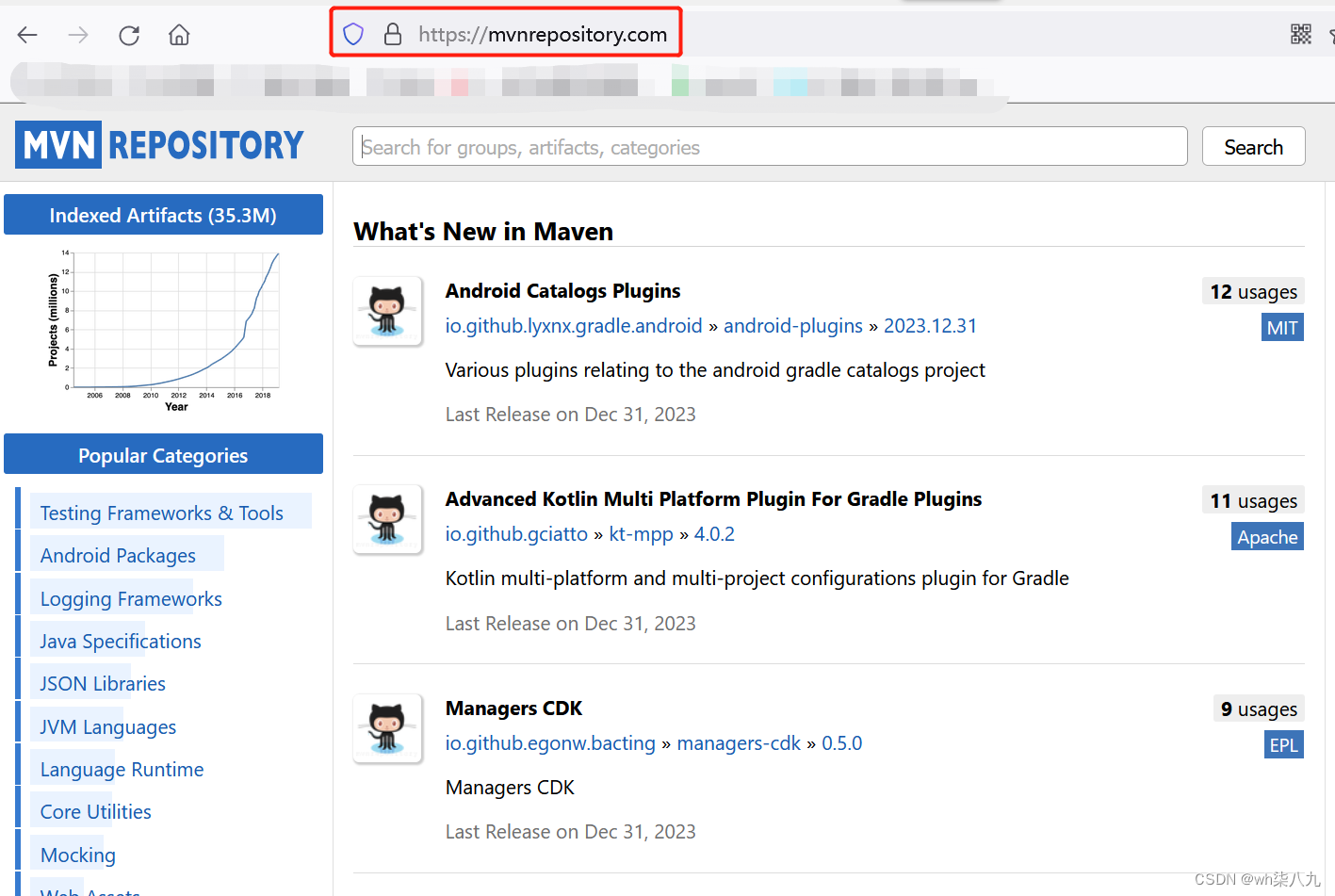1335x896 pixels.
Task: Open the Indexed Artifacts (35.3M) header
Action: point(163,215)
